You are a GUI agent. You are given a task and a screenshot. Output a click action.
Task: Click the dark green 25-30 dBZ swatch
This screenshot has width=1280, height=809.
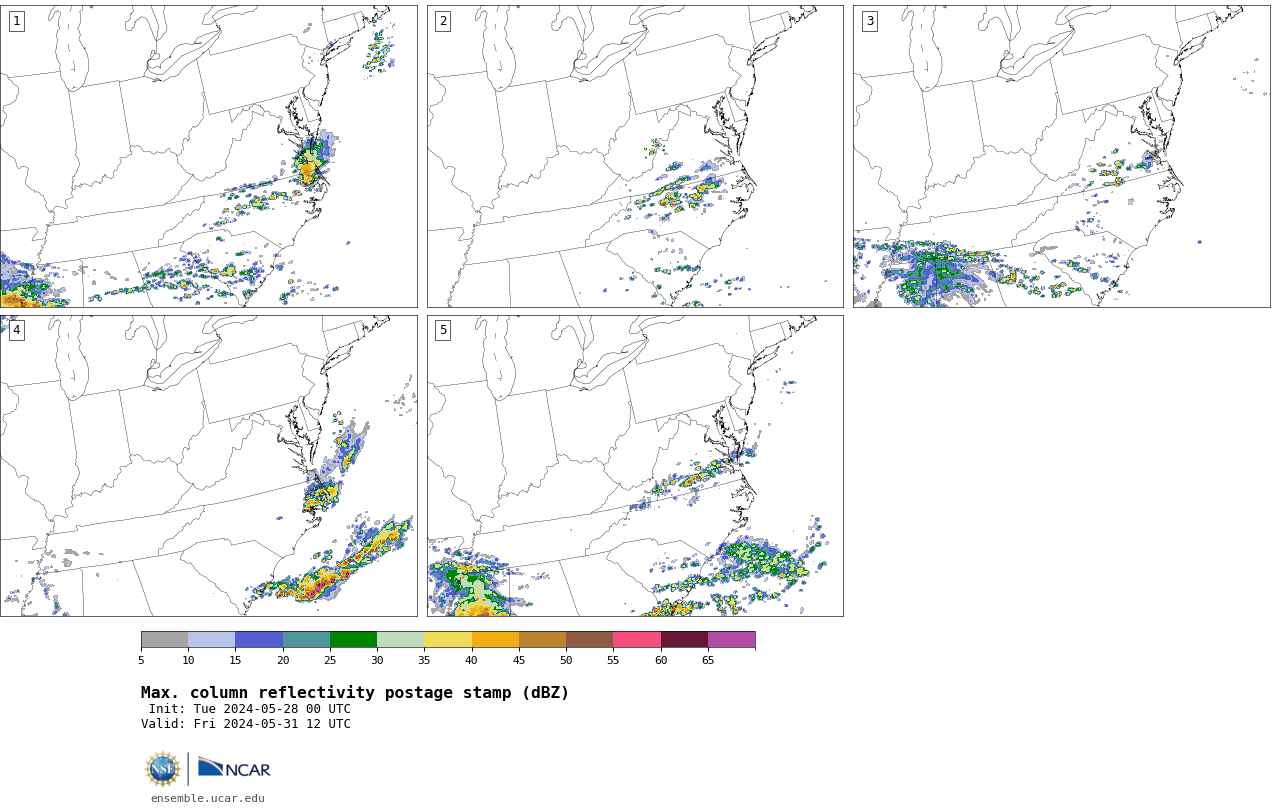point(353,640)
